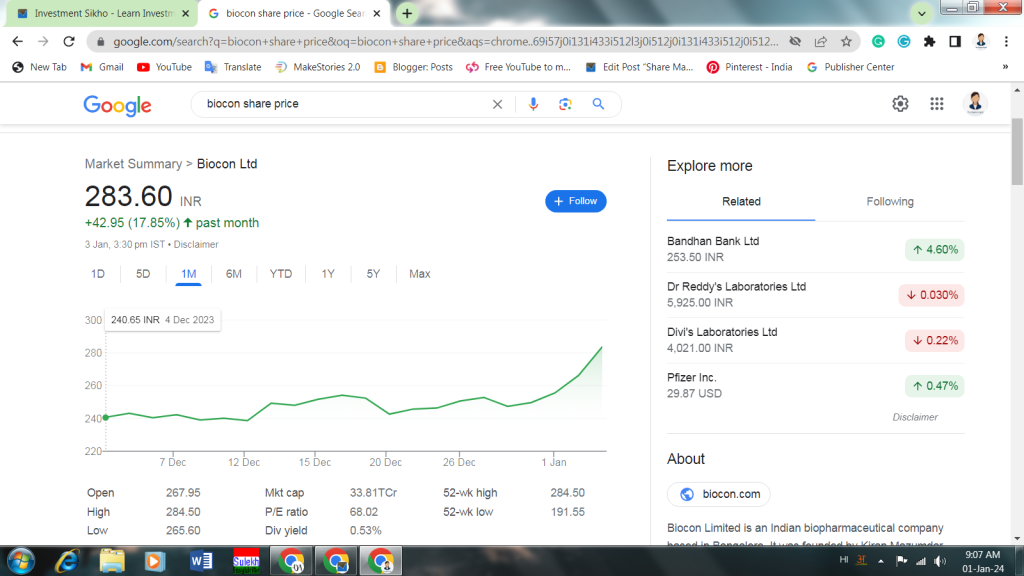The width and height of the screenshot is (1024, 576).
Task: Follow Biocon Ltd stock
Action: pos(575,201)
